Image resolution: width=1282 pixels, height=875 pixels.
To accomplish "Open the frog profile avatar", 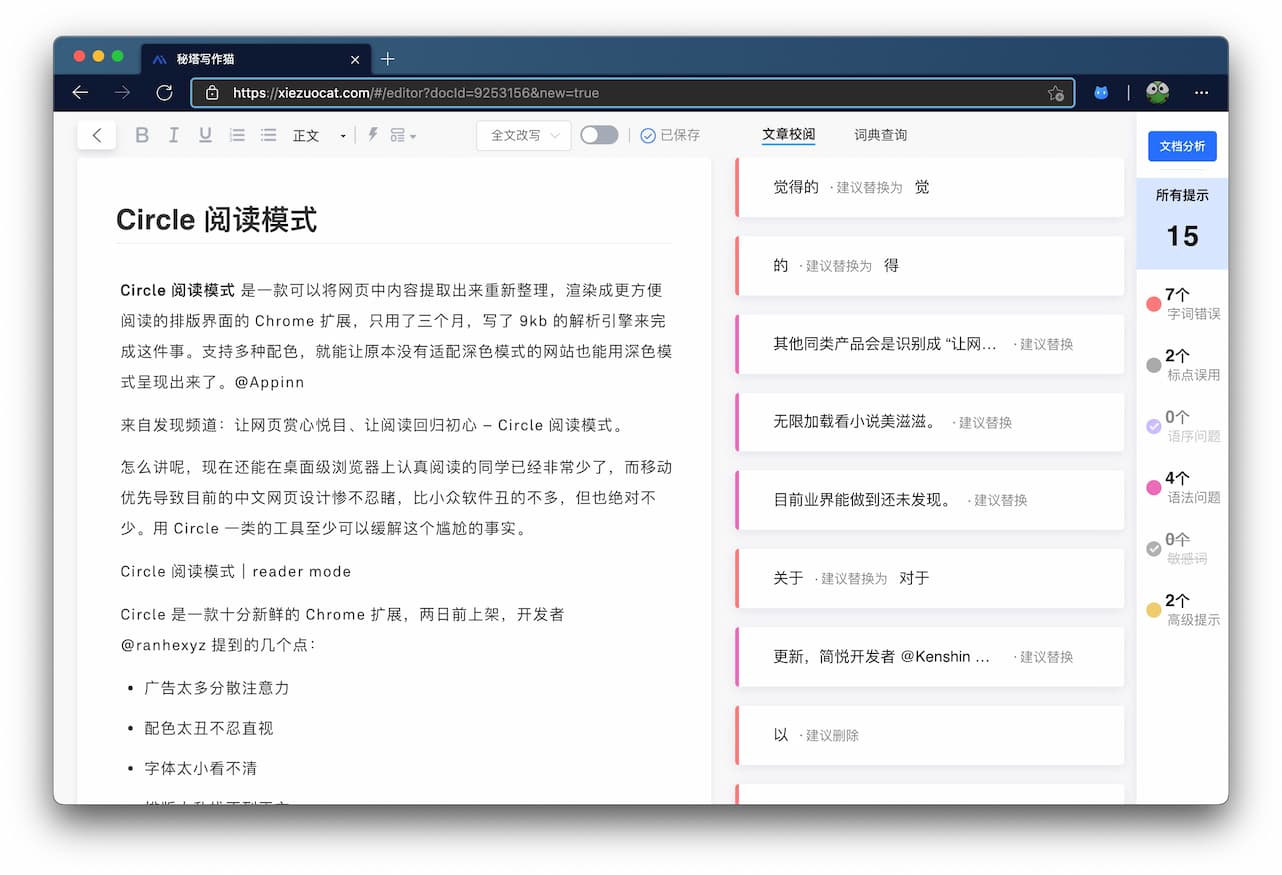I will pyautogui.click(x=1158, y=93).
